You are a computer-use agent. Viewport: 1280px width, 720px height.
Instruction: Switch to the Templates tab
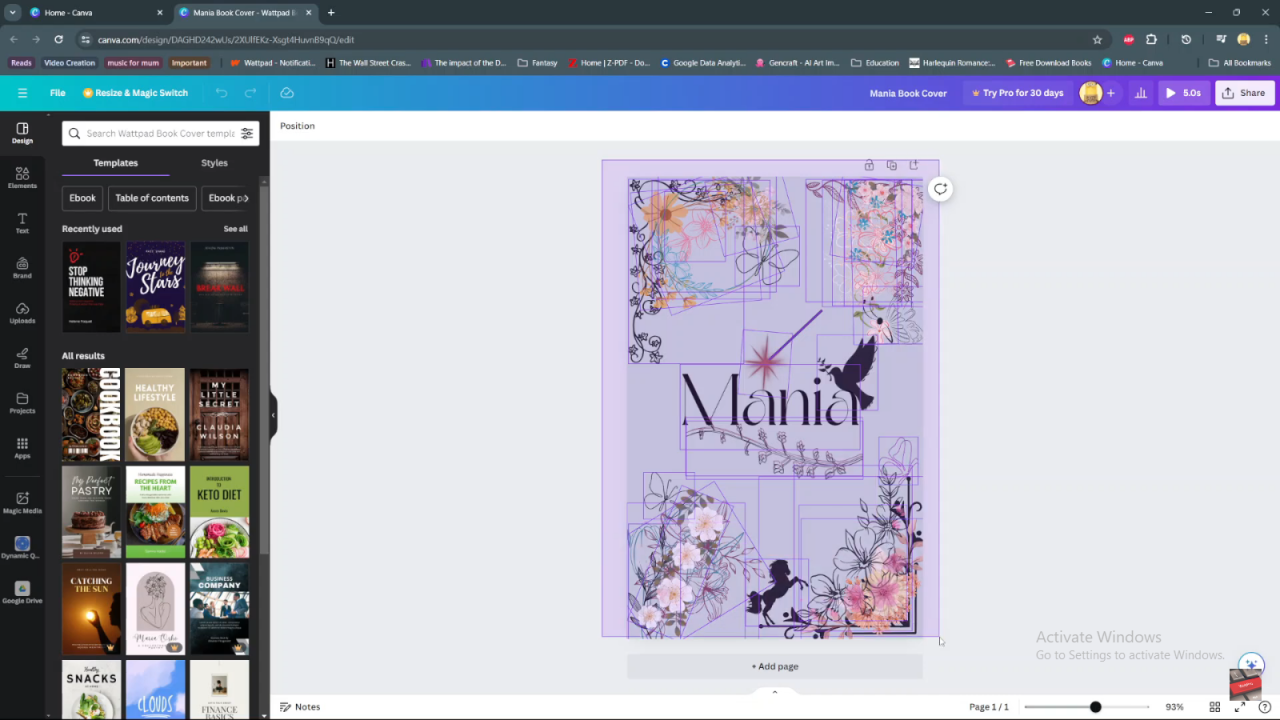pos(116,163)
